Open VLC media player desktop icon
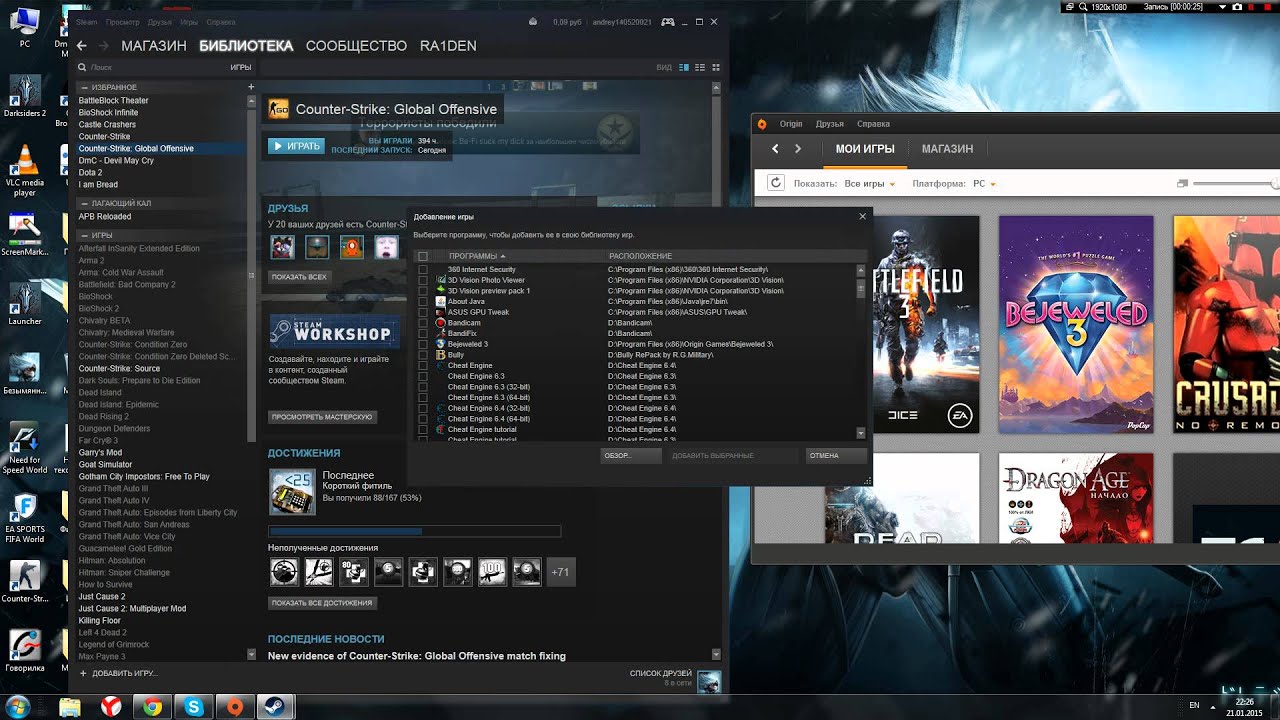Screen dimensions: 1280x720 (25, 160)
